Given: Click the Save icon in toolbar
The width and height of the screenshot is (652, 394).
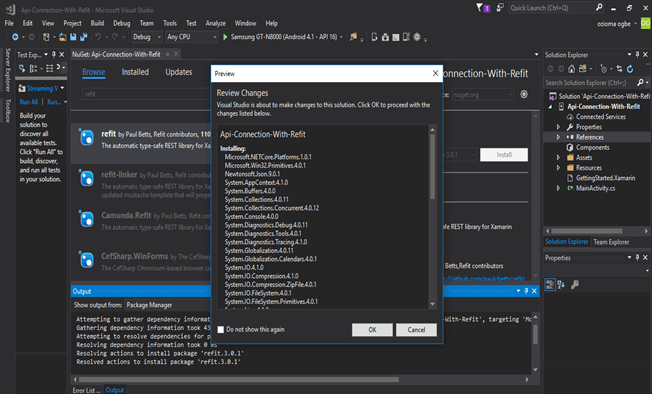Looking at the screenshot, I should tap(73, 37).
